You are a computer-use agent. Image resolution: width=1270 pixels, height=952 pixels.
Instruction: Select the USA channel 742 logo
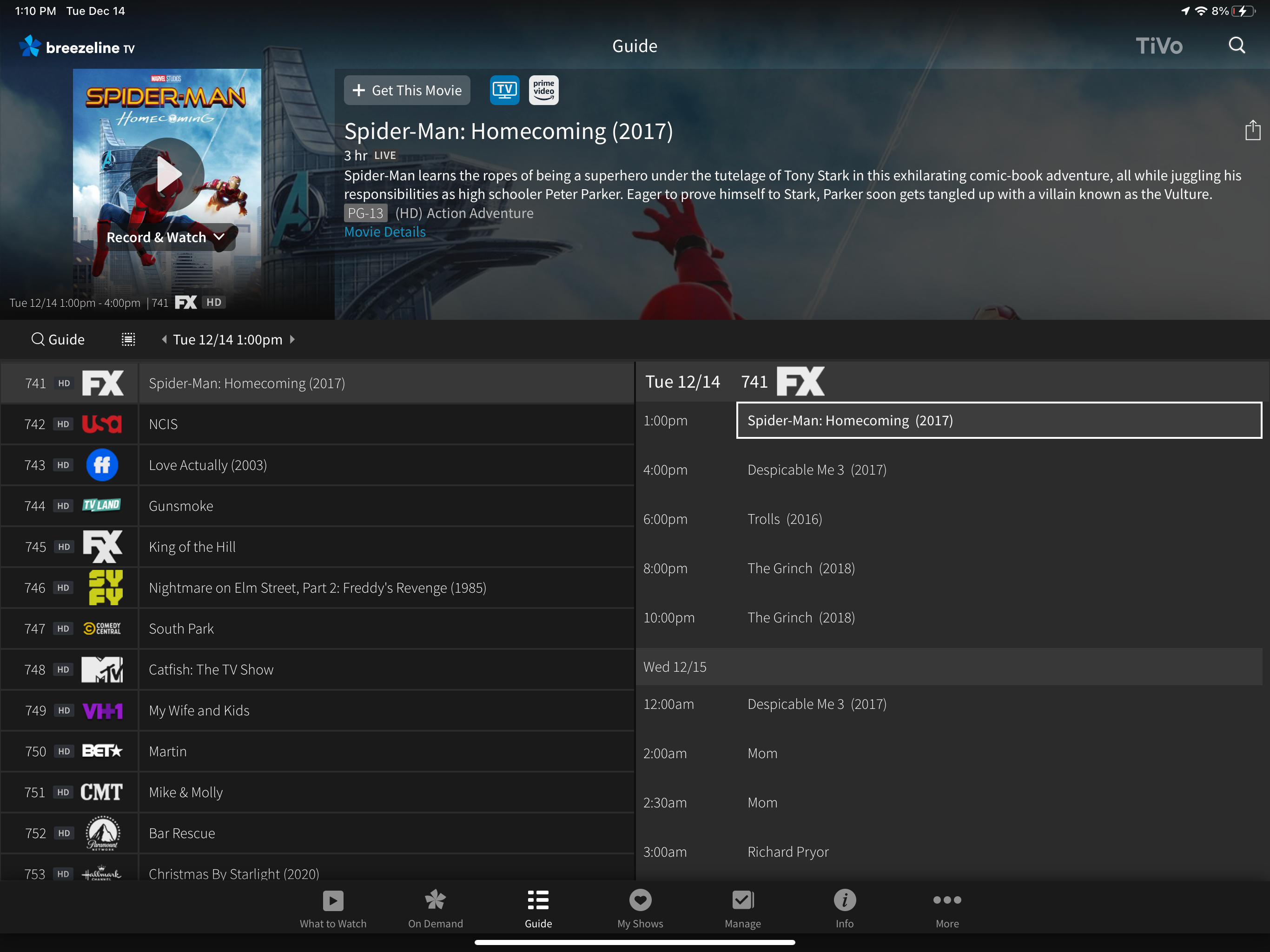click(x=102, y=424)
